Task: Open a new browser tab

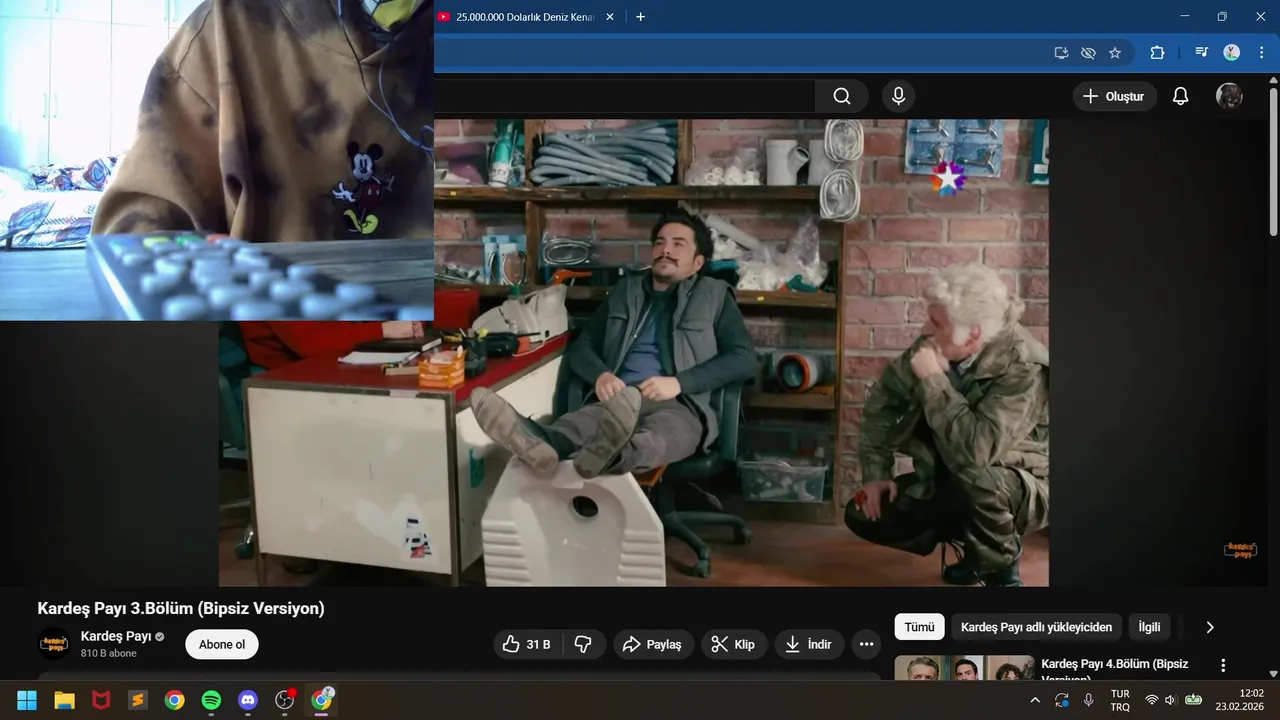Action: click(x=641, y=17)
